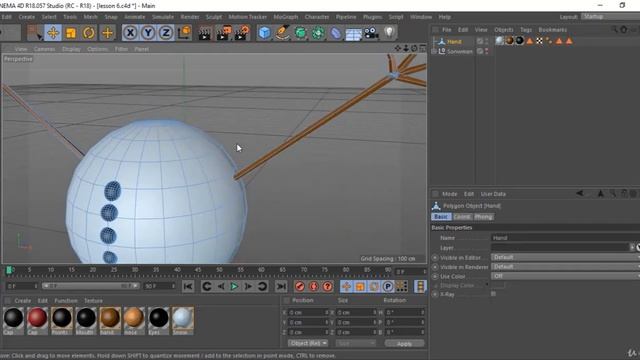The width and height of the screenshot is (640, 360).
Task: Open Edit Render Settings icon
Action: [242, 33]
